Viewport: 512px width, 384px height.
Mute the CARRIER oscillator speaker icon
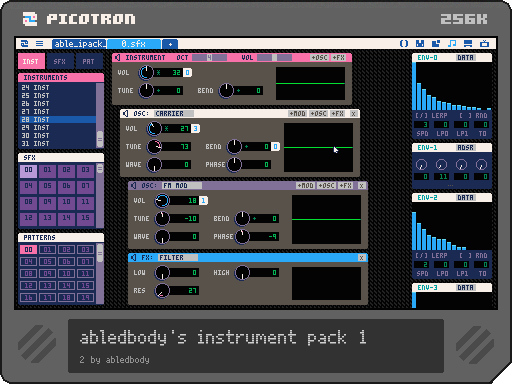click(x=126, y=114)
